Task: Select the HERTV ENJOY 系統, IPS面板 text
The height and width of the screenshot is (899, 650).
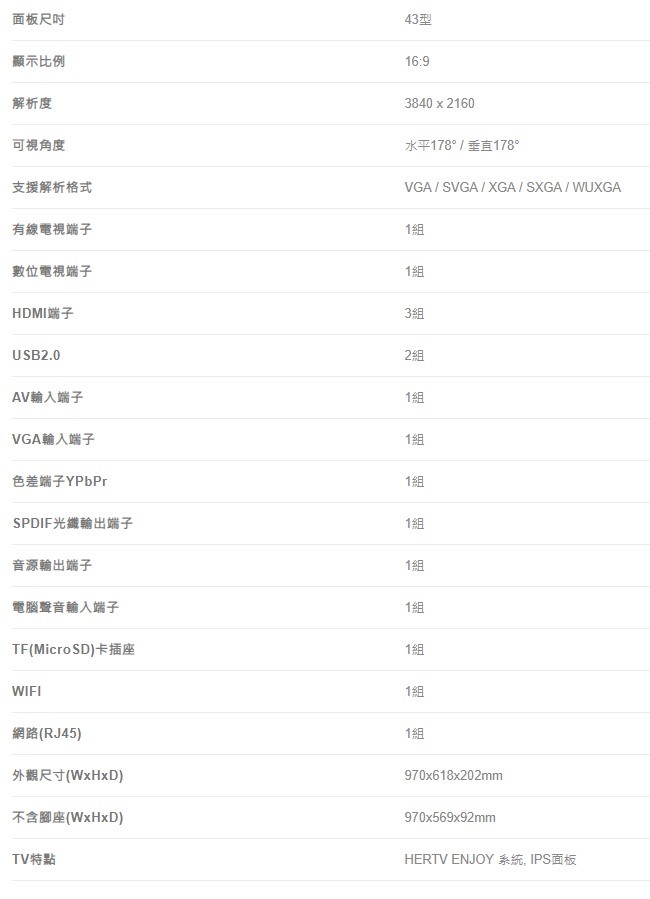Action: point(490,859)
